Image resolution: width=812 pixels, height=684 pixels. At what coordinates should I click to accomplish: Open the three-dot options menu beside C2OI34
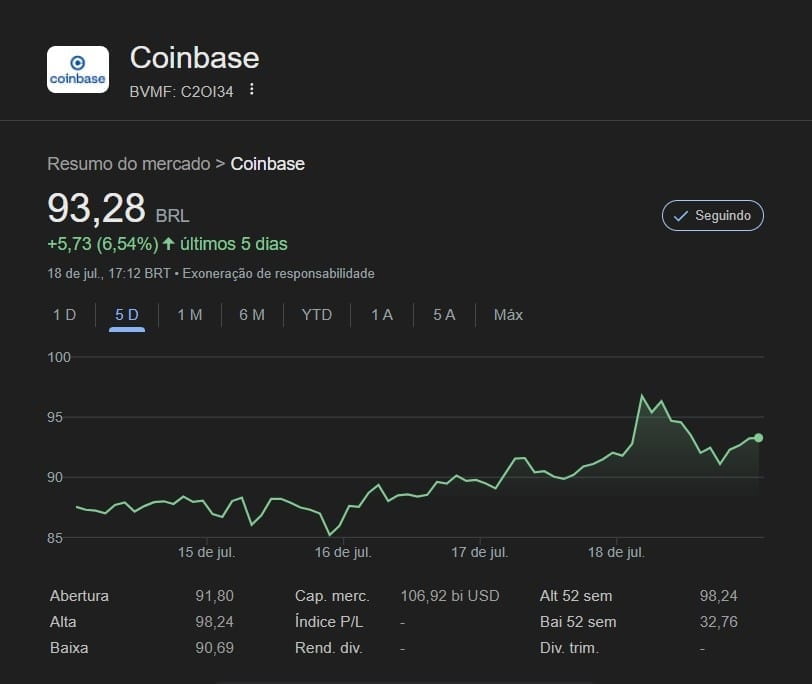tap(252, 89)
